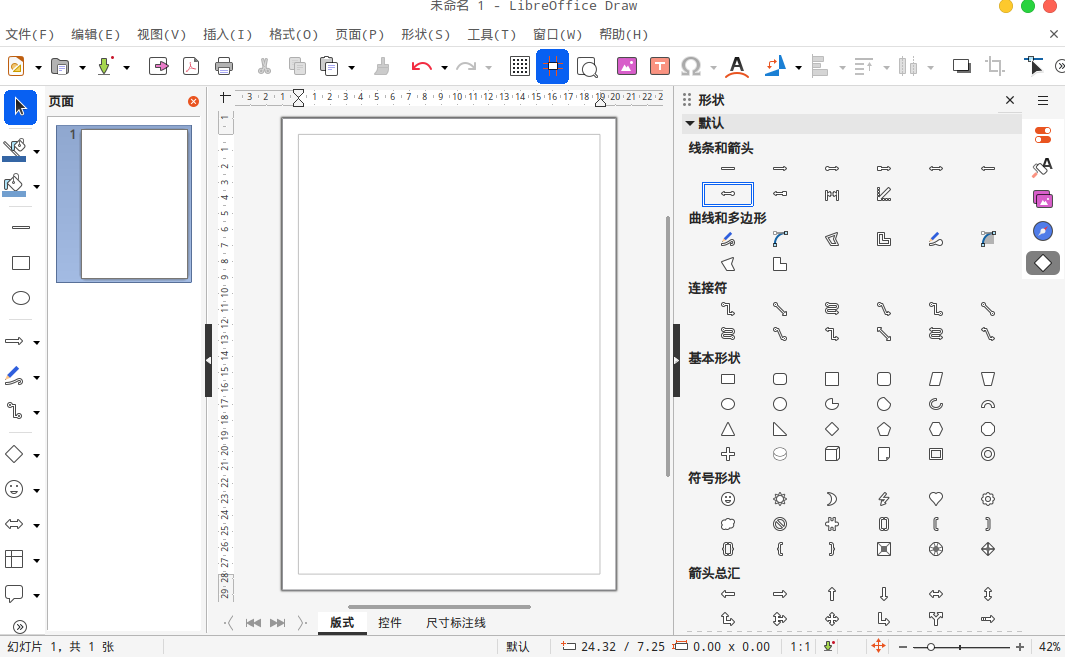Click the Print icon in the toolbar
The width and height of the screenshot is (1065, 657).
click(x=224, y=67)
